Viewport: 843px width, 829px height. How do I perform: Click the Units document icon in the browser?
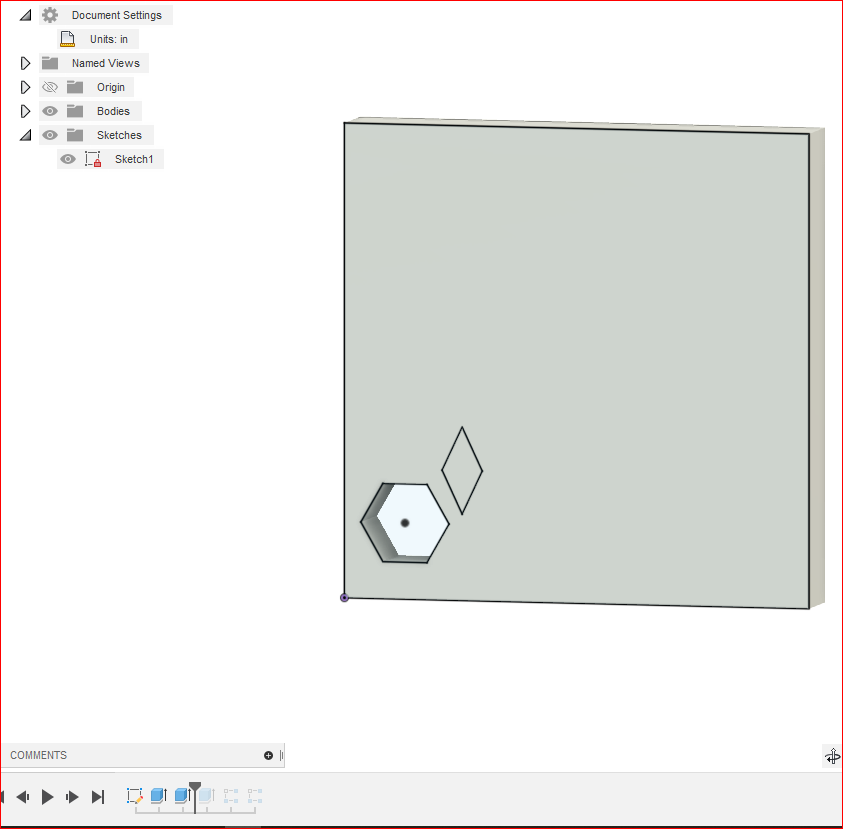tap(67, 38)
